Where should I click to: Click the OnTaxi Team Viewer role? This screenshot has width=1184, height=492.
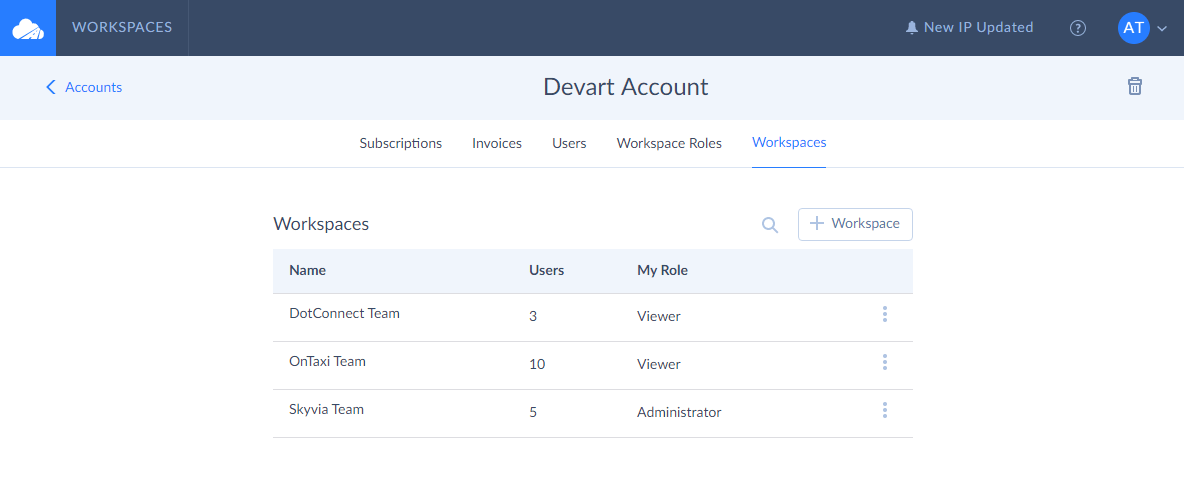[x=658, y=364]
